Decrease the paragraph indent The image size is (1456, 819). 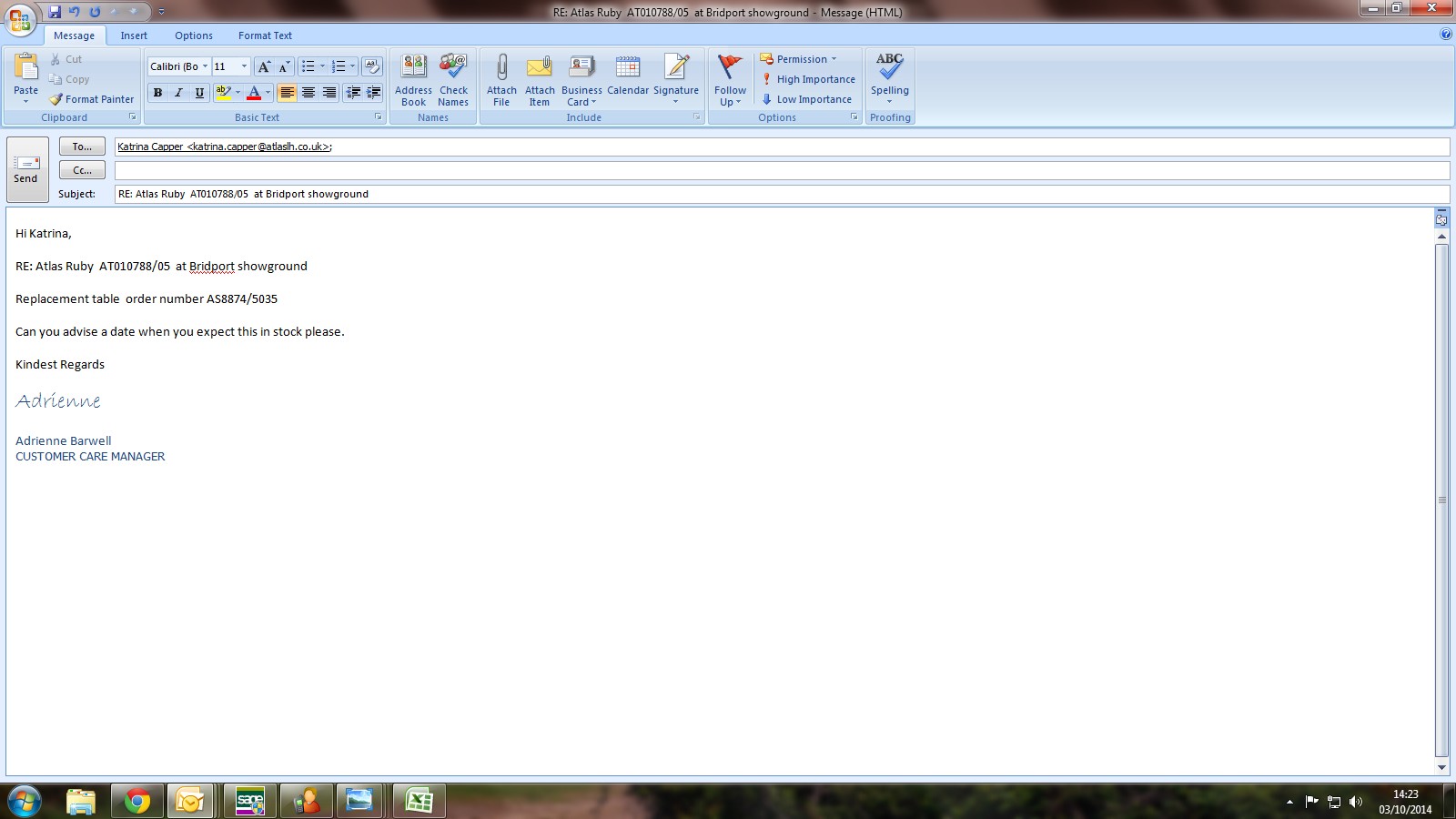pyautogui.click(x=353, y=92)
